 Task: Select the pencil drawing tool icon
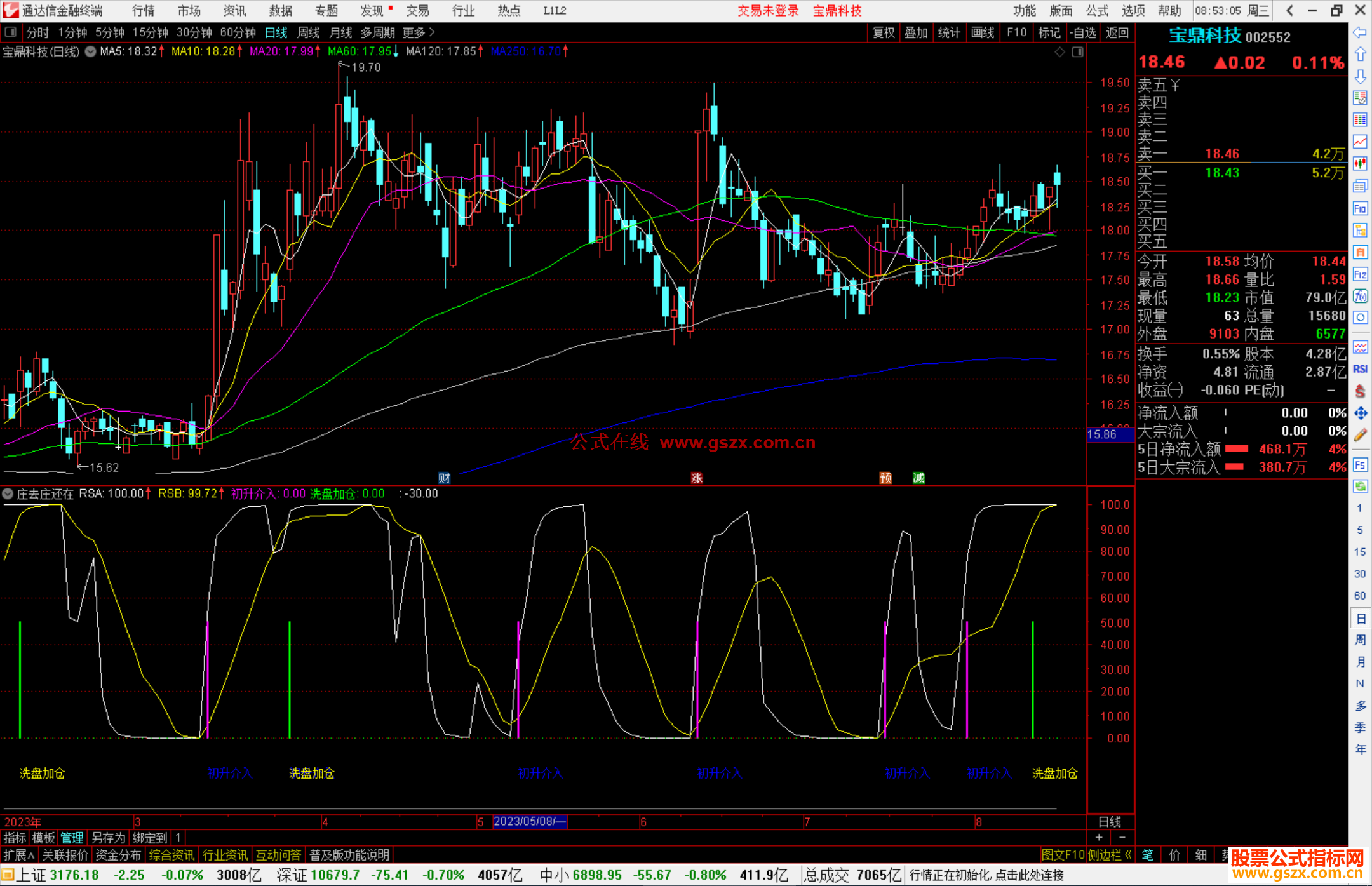pyautogui.click(x=1360, y=436)
